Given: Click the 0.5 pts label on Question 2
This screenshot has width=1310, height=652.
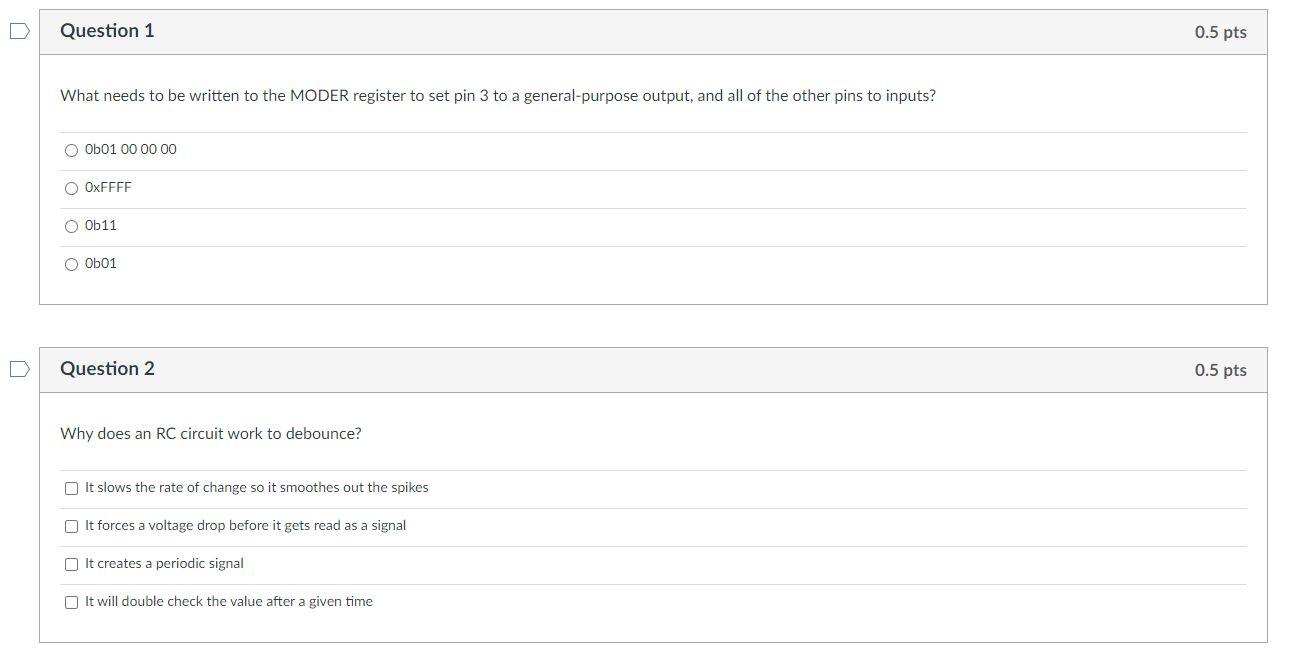Looking at the screenshot, I should pos(1219,369).
